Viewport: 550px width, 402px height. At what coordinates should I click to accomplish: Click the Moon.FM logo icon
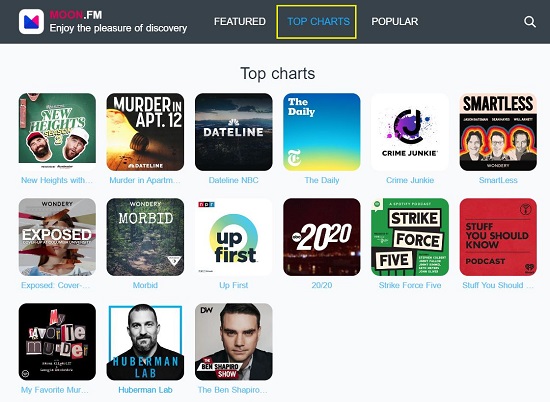coord(31,21)
